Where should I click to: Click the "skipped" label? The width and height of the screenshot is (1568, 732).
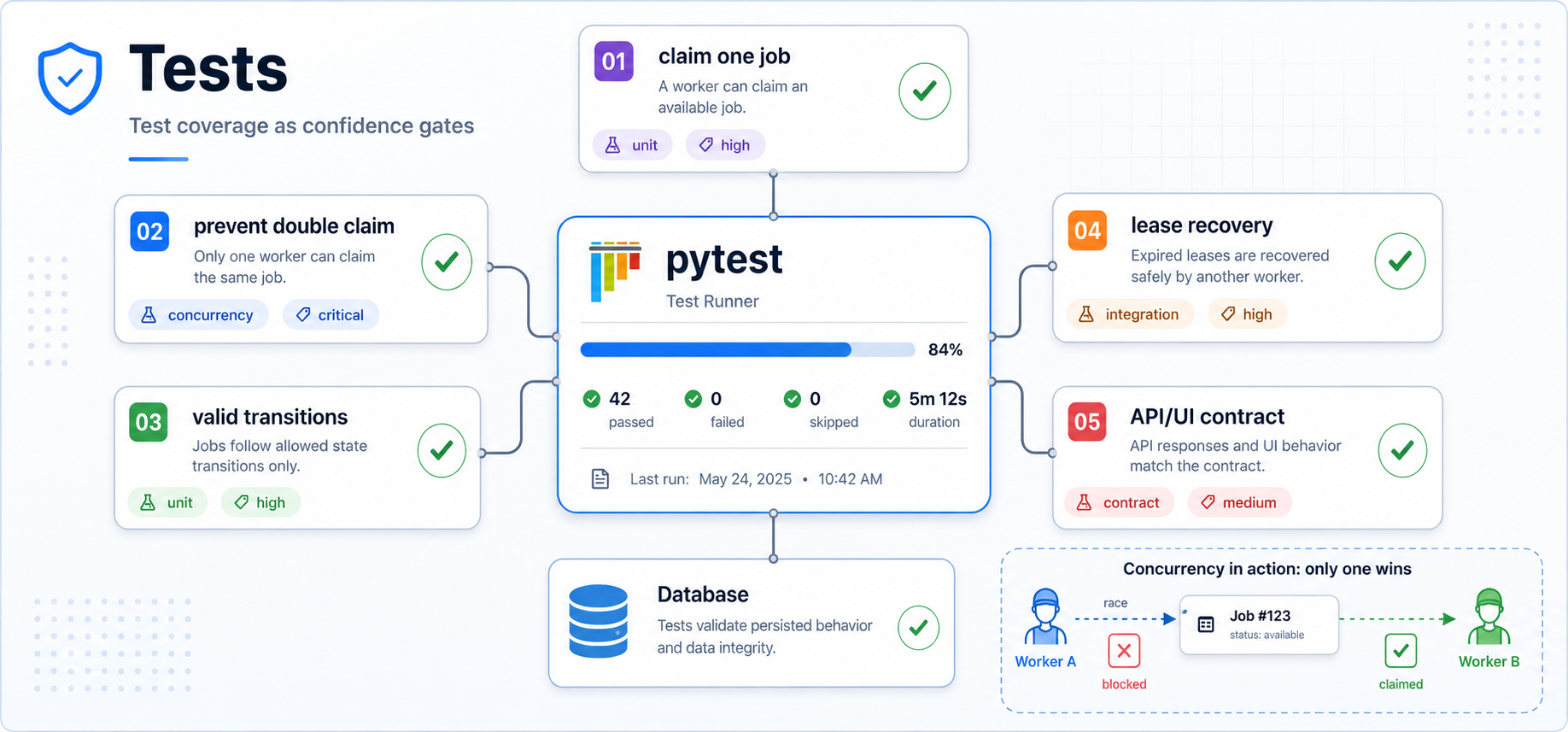tap(834, 422)
